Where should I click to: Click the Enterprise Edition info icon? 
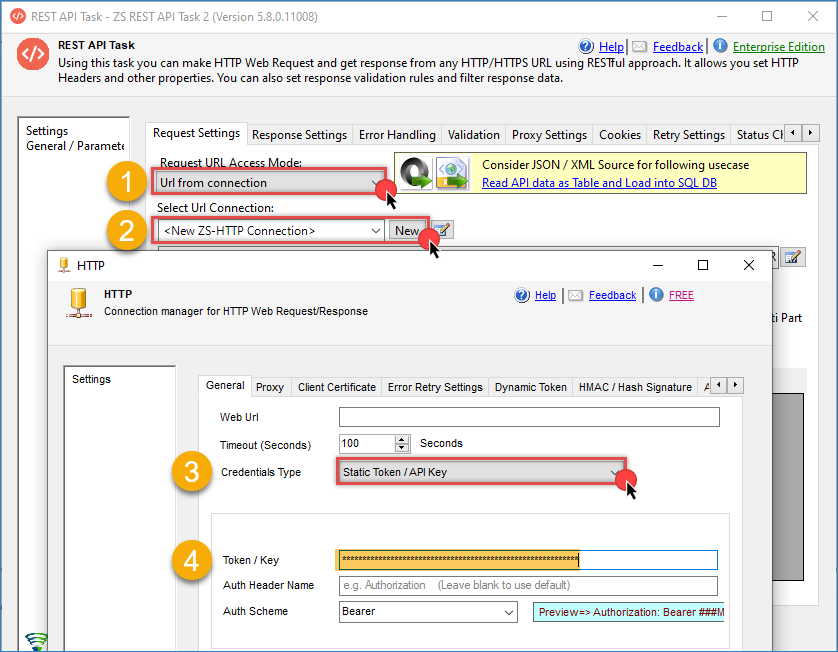click(x=720, y=46)
